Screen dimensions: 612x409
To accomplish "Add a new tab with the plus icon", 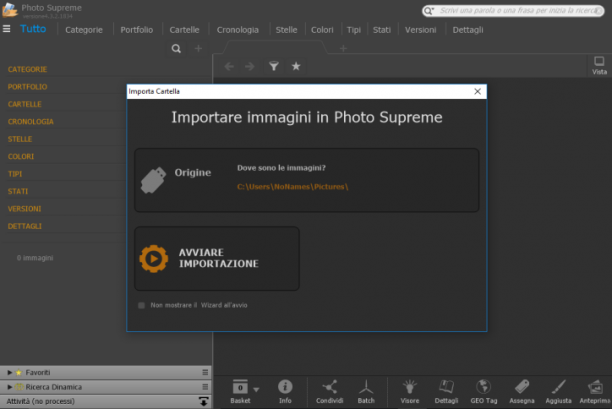I will (x=343, y=48).
